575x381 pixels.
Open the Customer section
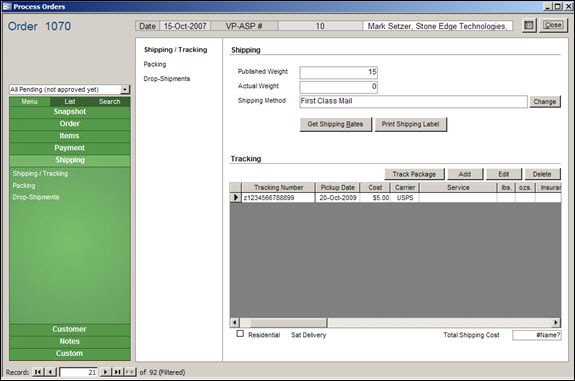70,329
